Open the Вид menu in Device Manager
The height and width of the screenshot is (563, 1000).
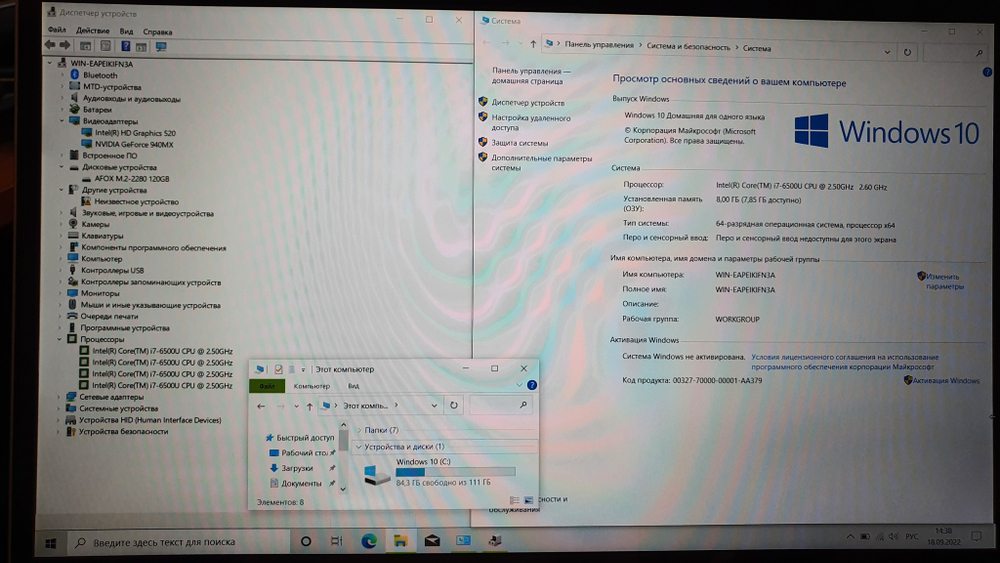(126, 31)
